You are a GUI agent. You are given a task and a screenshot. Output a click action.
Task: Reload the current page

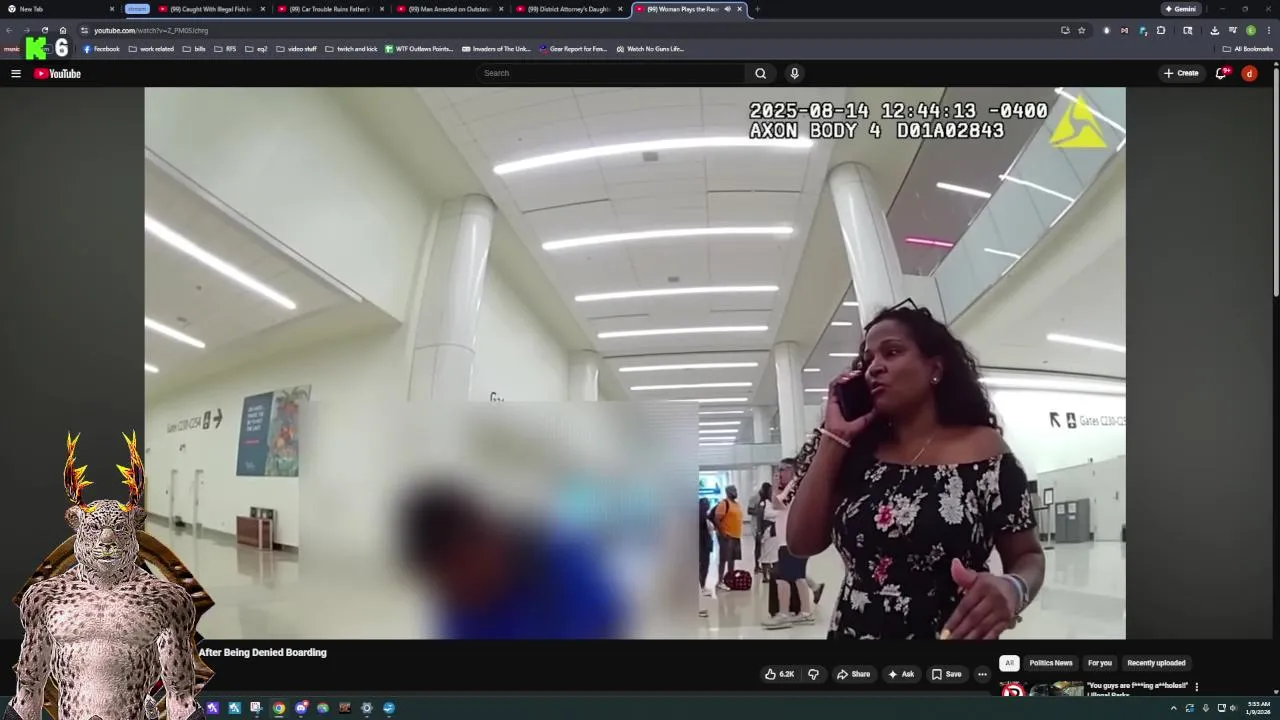pos(44,30)
